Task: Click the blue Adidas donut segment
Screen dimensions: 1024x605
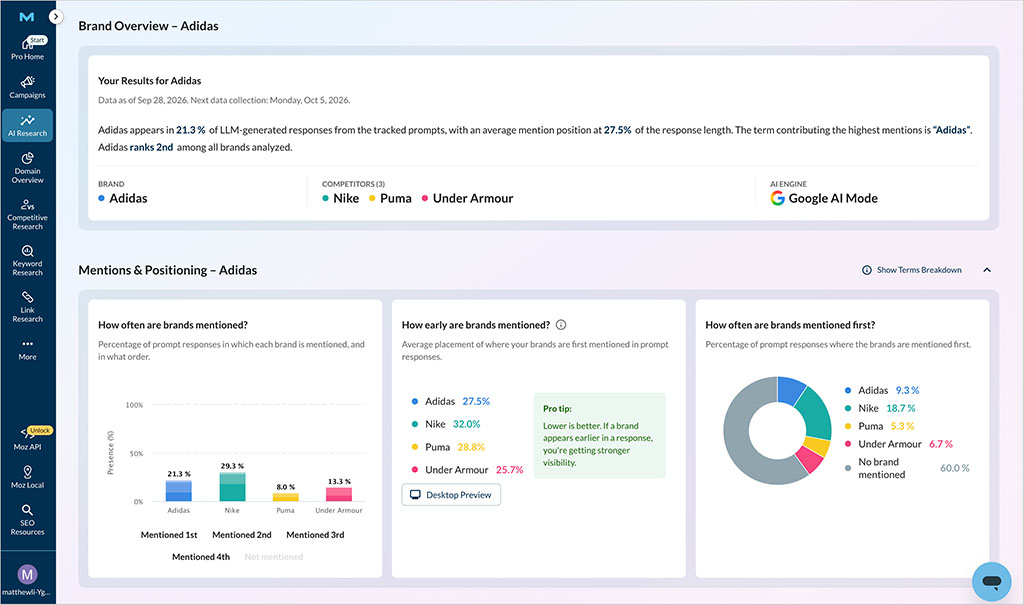Action: 790,390
